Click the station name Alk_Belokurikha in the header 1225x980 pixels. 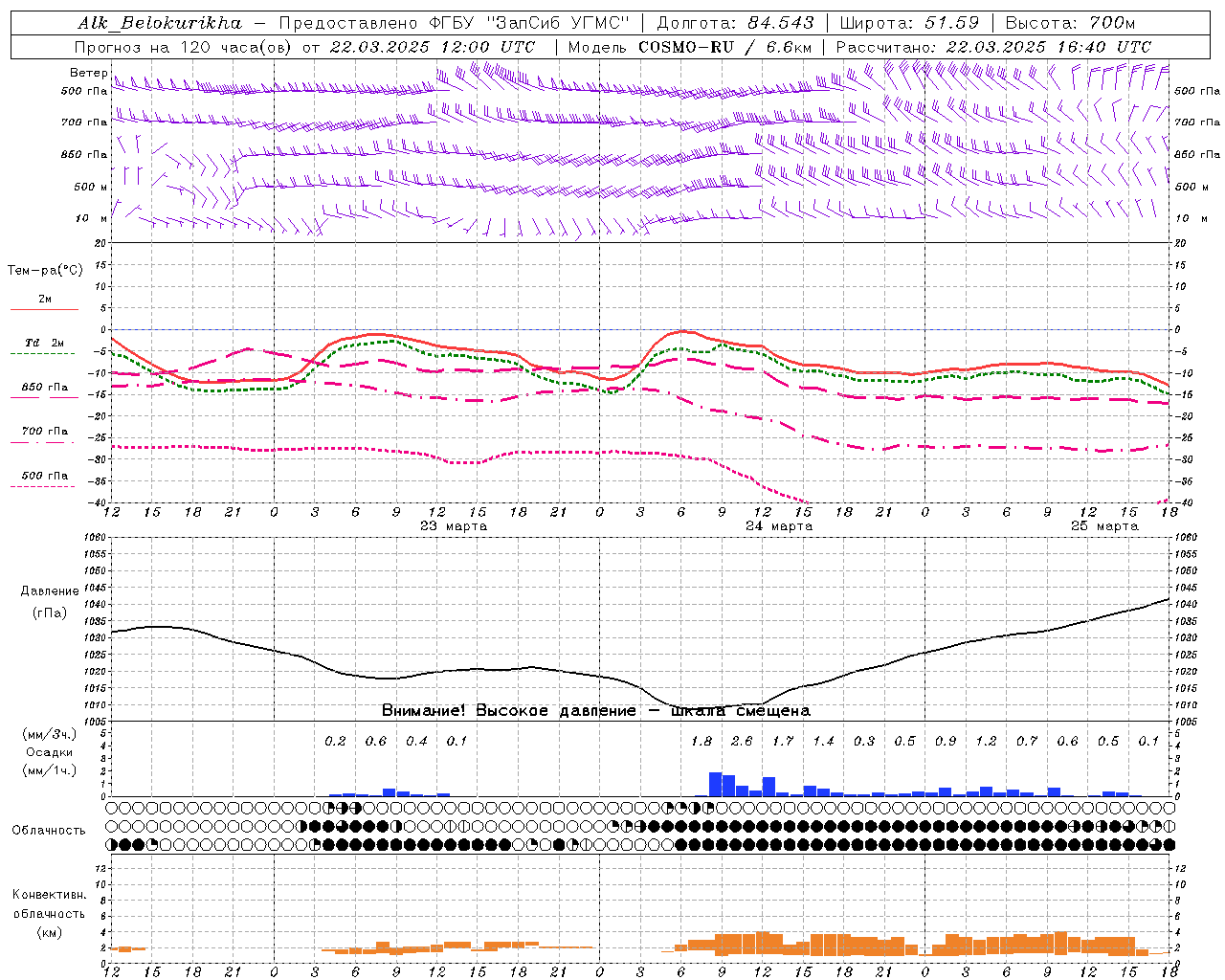[x=161, y=23]
